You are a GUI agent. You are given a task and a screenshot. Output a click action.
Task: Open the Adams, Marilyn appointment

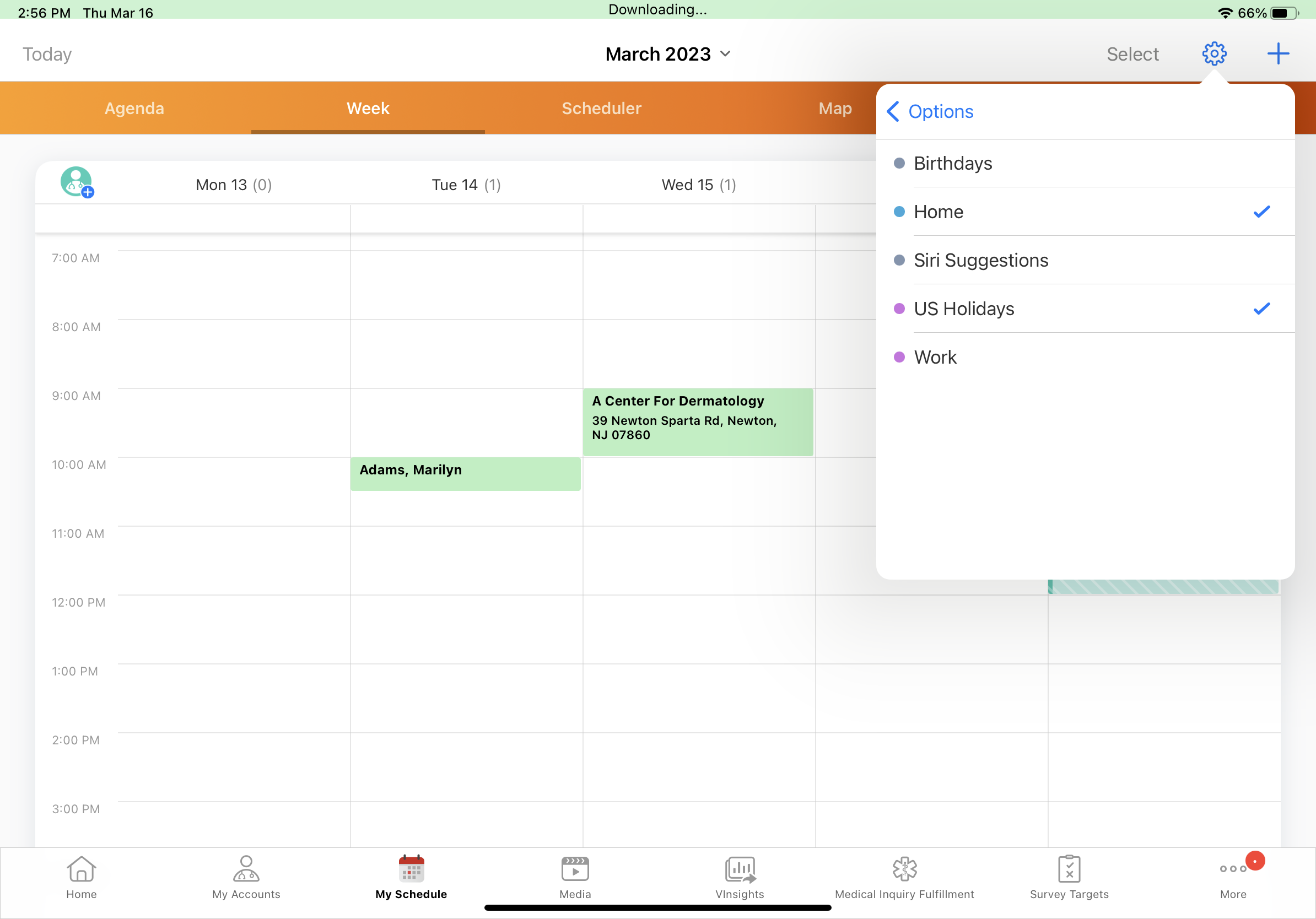[x=466, y=474]
